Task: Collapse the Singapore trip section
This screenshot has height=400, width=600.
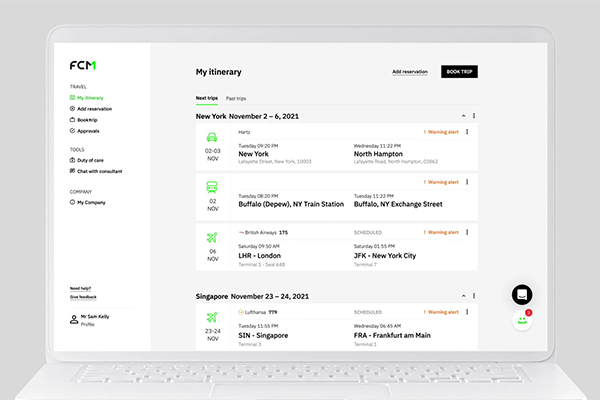Action: pos(463,296)
